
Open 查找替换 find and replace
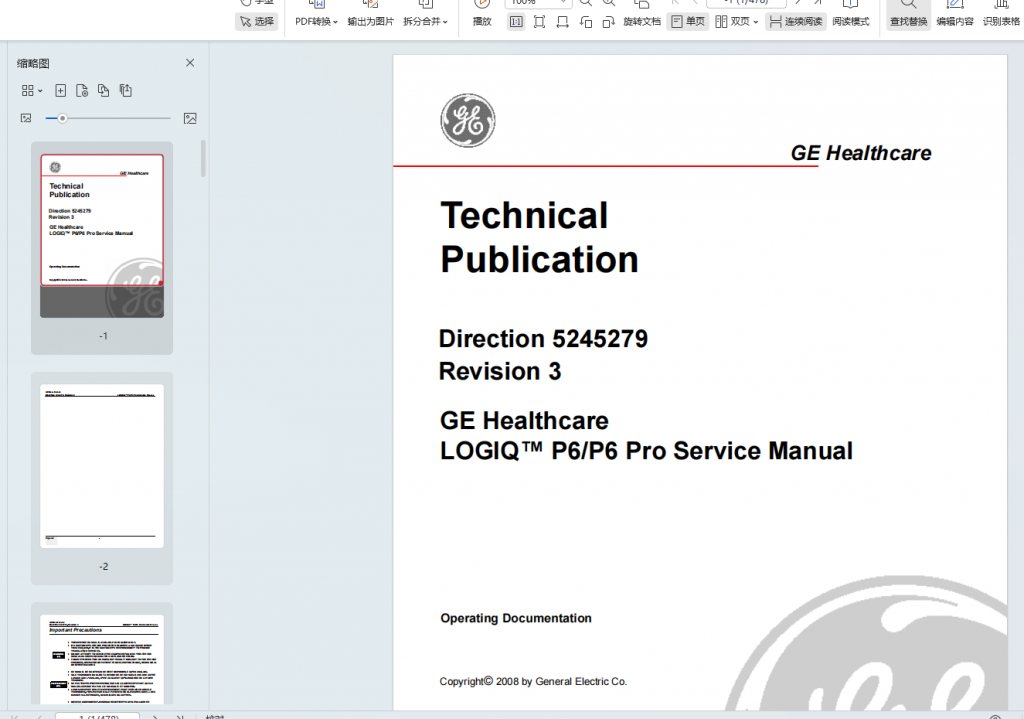coord(908,22)
